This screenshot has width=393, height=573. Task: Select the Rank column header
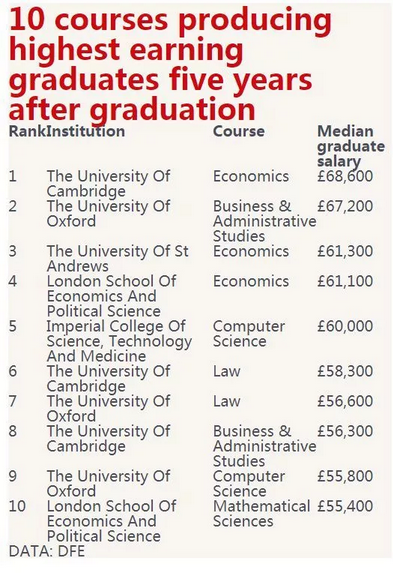point(27,131)
